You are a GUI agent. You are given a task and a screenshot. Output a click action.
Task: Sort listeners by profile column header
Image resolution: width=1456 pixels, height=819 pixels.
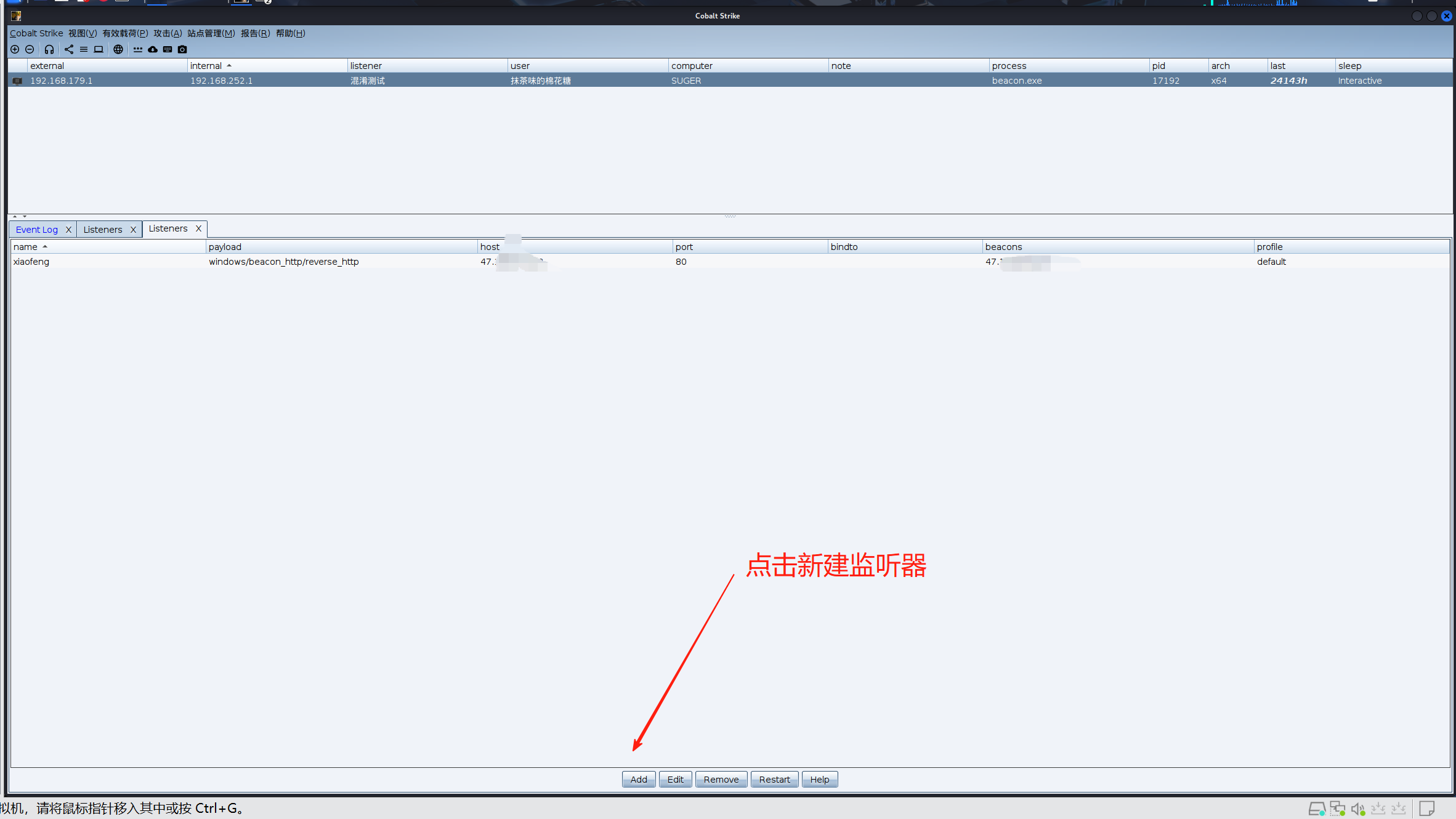[x=1352, y=247]
